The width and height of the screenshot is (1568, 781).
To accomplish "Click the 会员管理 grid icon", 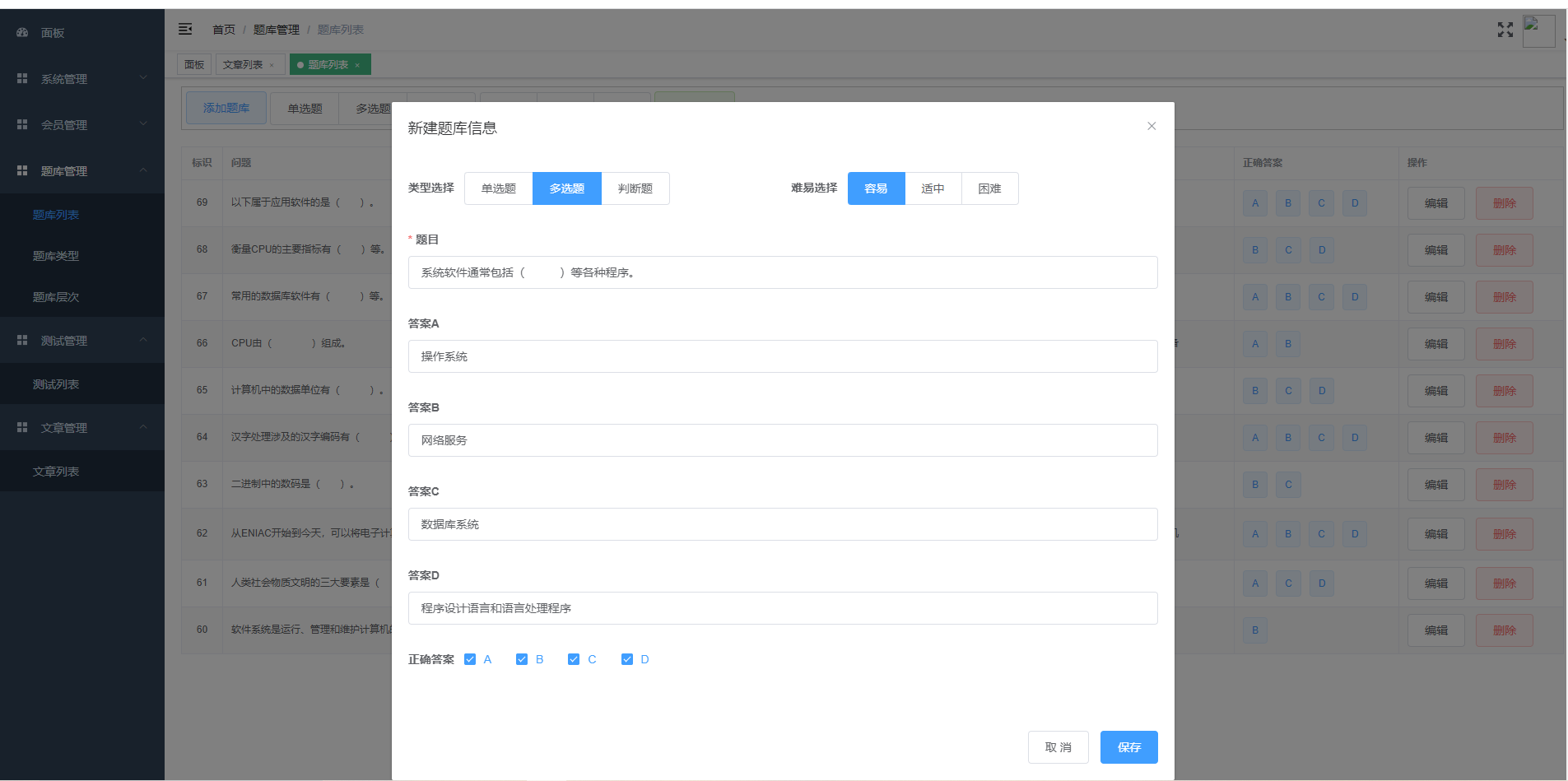I will point(22,125).
